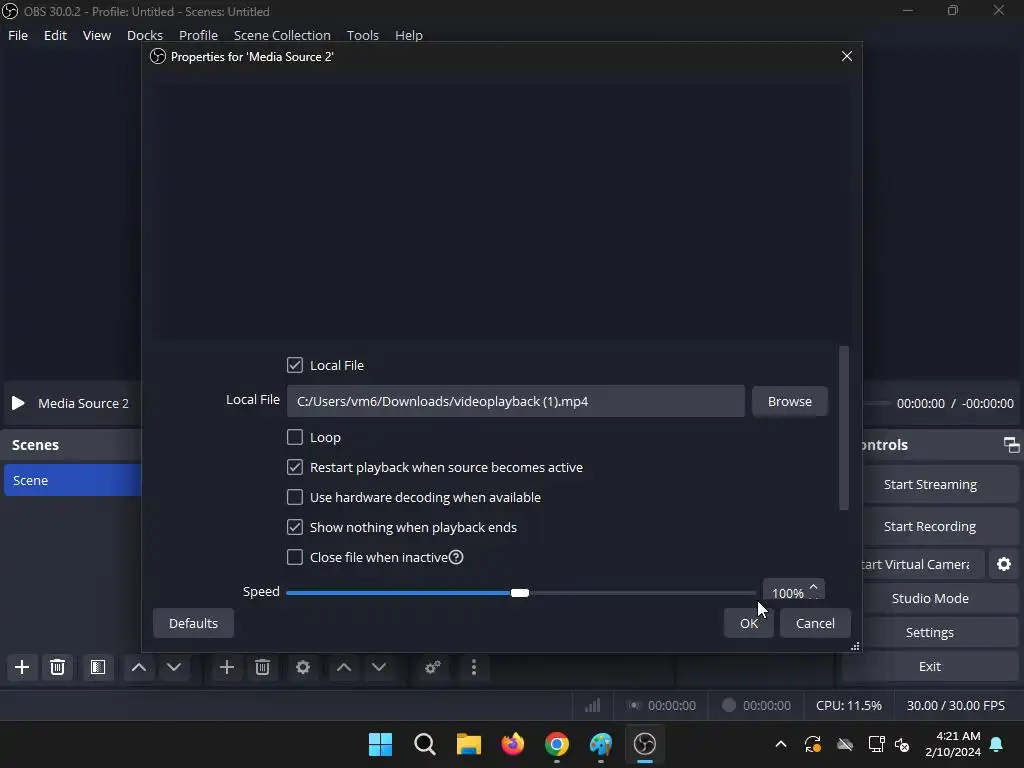Add a new source with plus icon
Viewport: 1024px width, 768px height.
pos(227,667)
